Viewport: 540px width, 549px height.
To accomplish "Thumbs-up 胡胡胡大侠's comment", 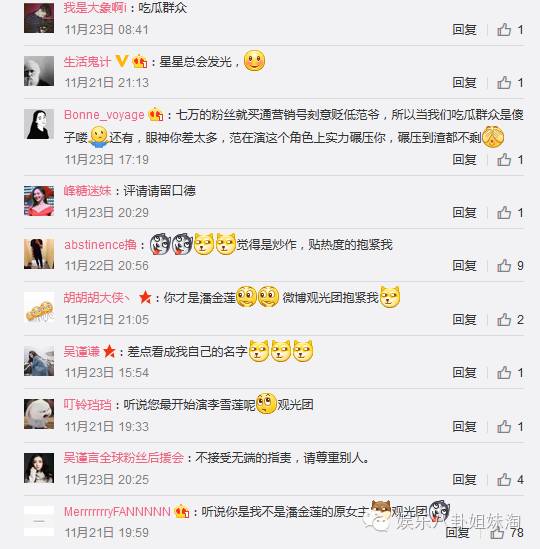I will tap(504, 319).
